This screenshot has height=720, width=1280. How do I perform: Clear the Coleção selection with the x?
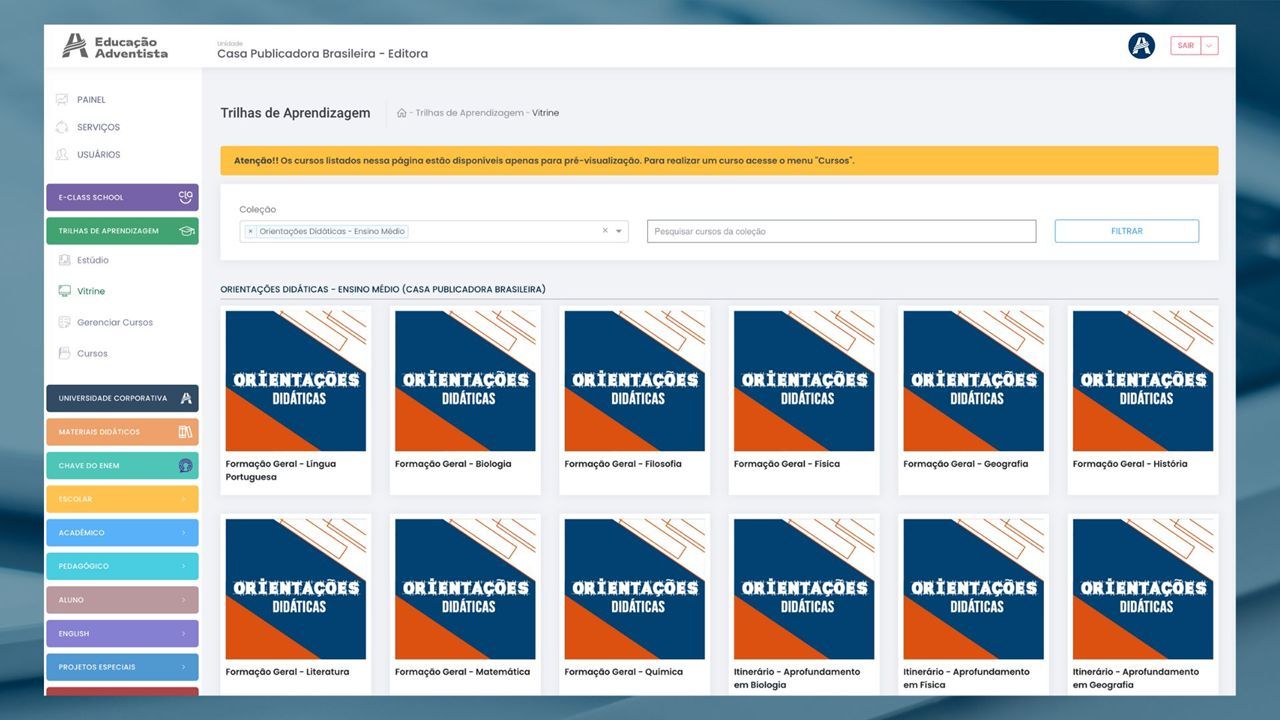point(604,231)
